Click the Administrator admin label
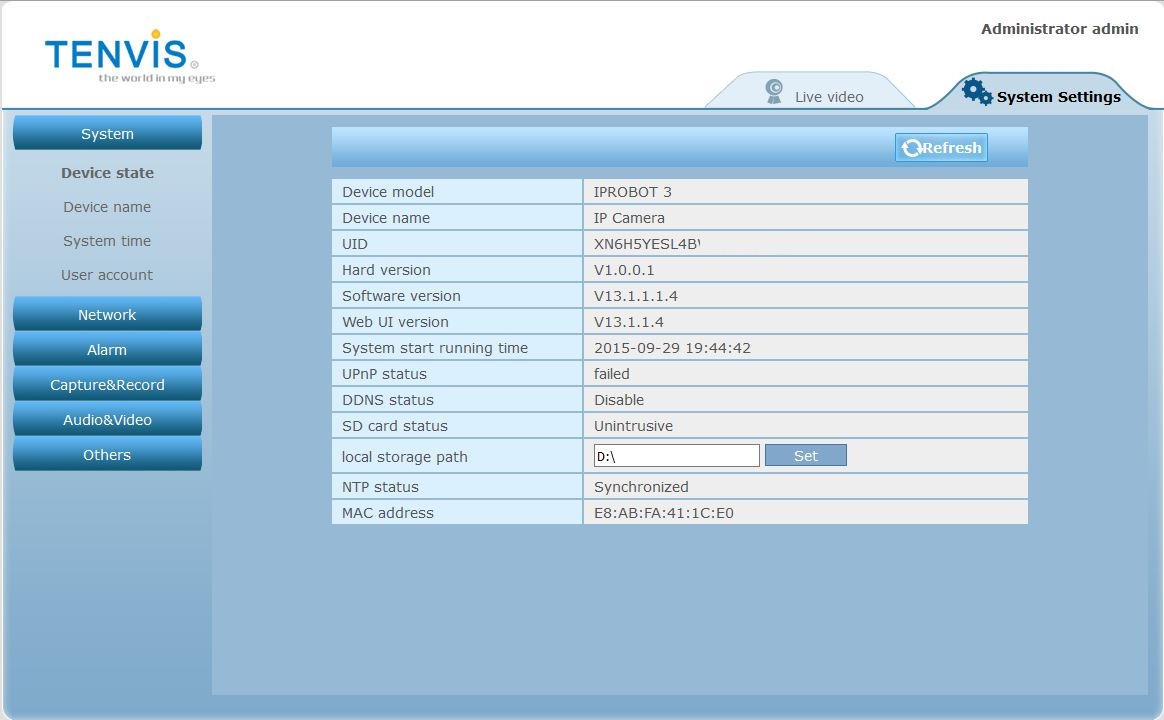Image resolution: width=1164 pixels, height=720 pixels. (x=1059, y=29)
